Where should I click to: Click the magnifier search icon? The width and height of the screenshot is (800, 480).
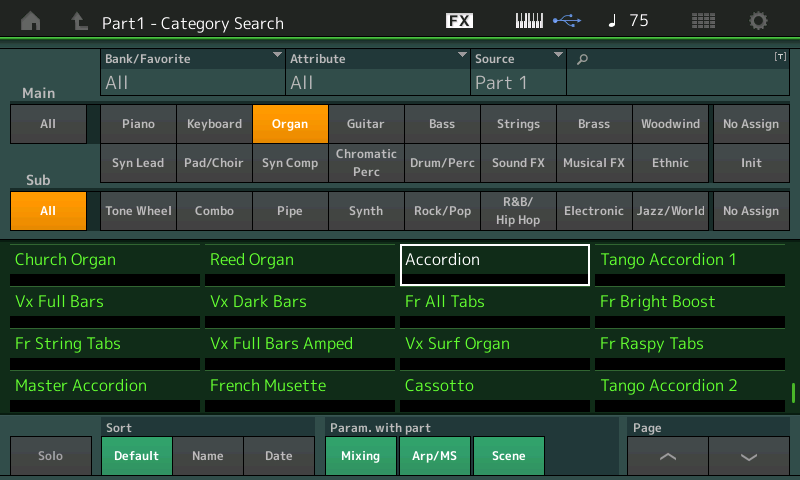pos(582,60)
